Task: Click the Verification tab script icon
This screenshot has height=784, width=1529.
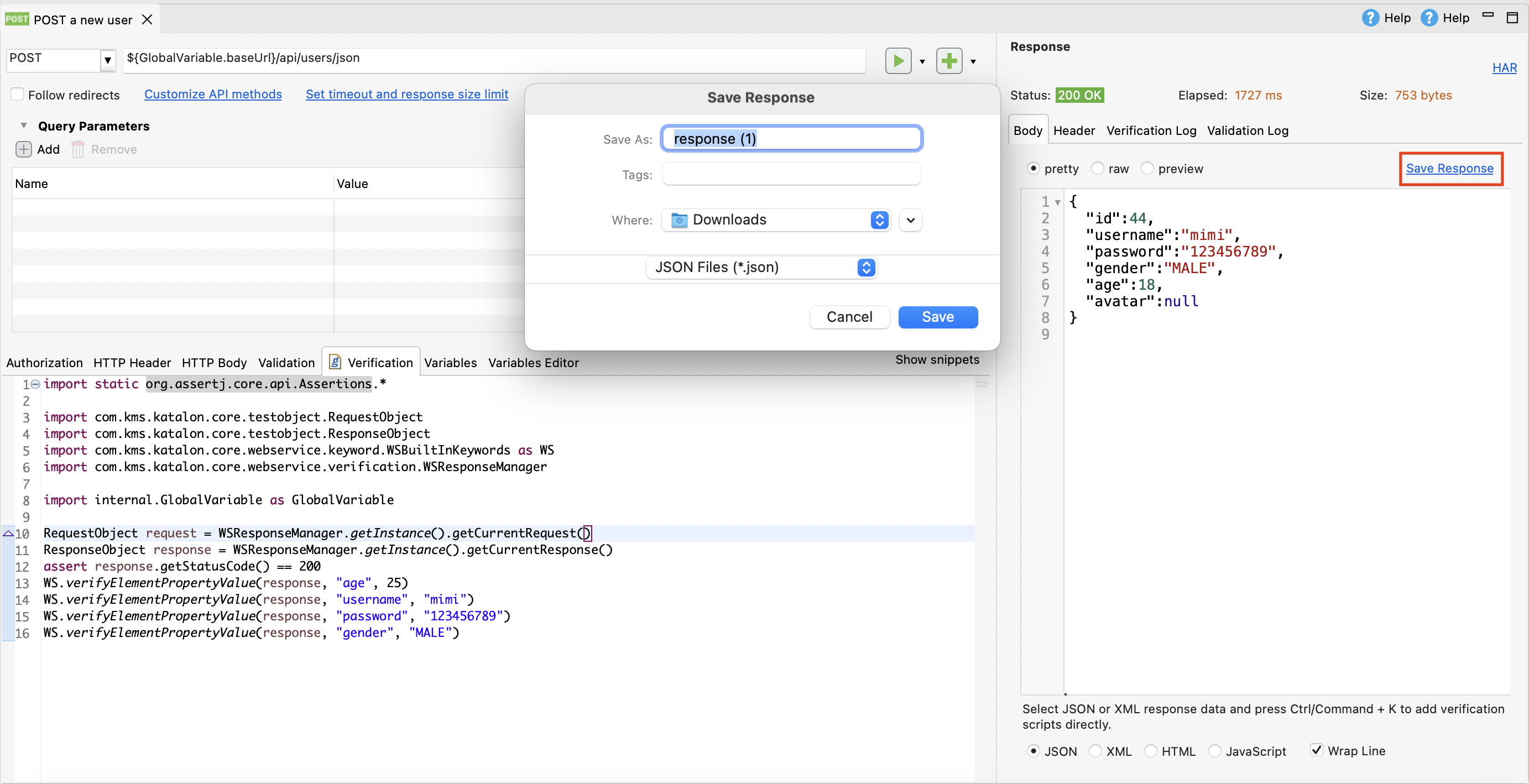Action: (x=335, y=362)
